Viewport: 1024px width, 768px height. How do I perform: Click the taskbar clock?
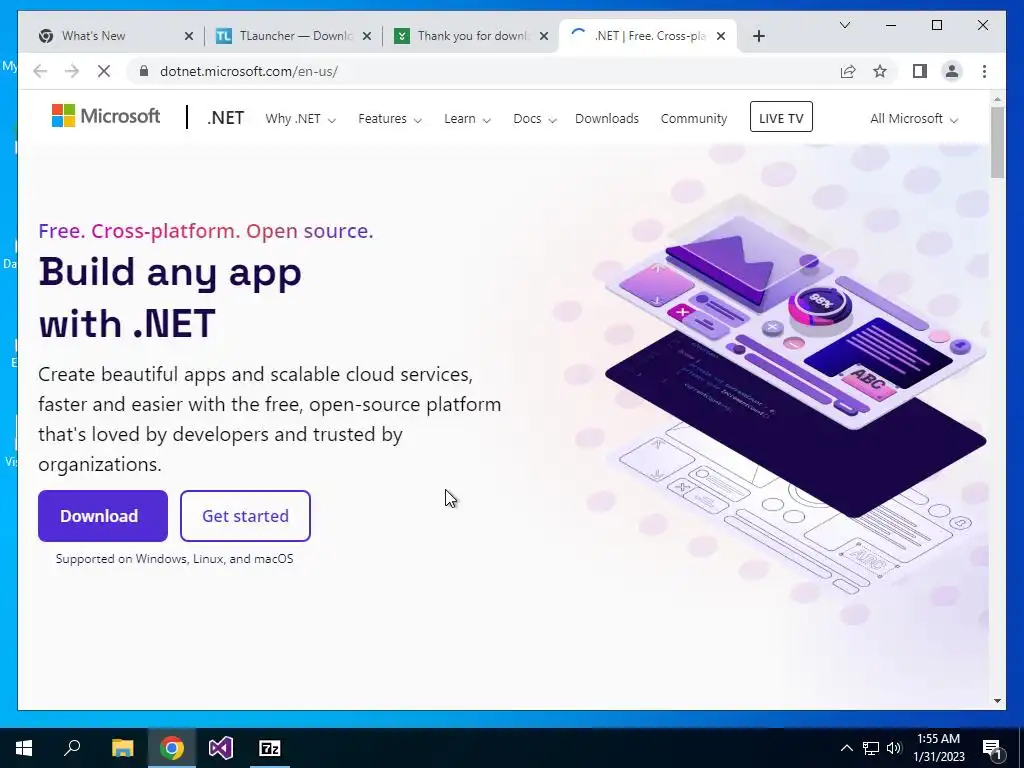pos(939,748)
